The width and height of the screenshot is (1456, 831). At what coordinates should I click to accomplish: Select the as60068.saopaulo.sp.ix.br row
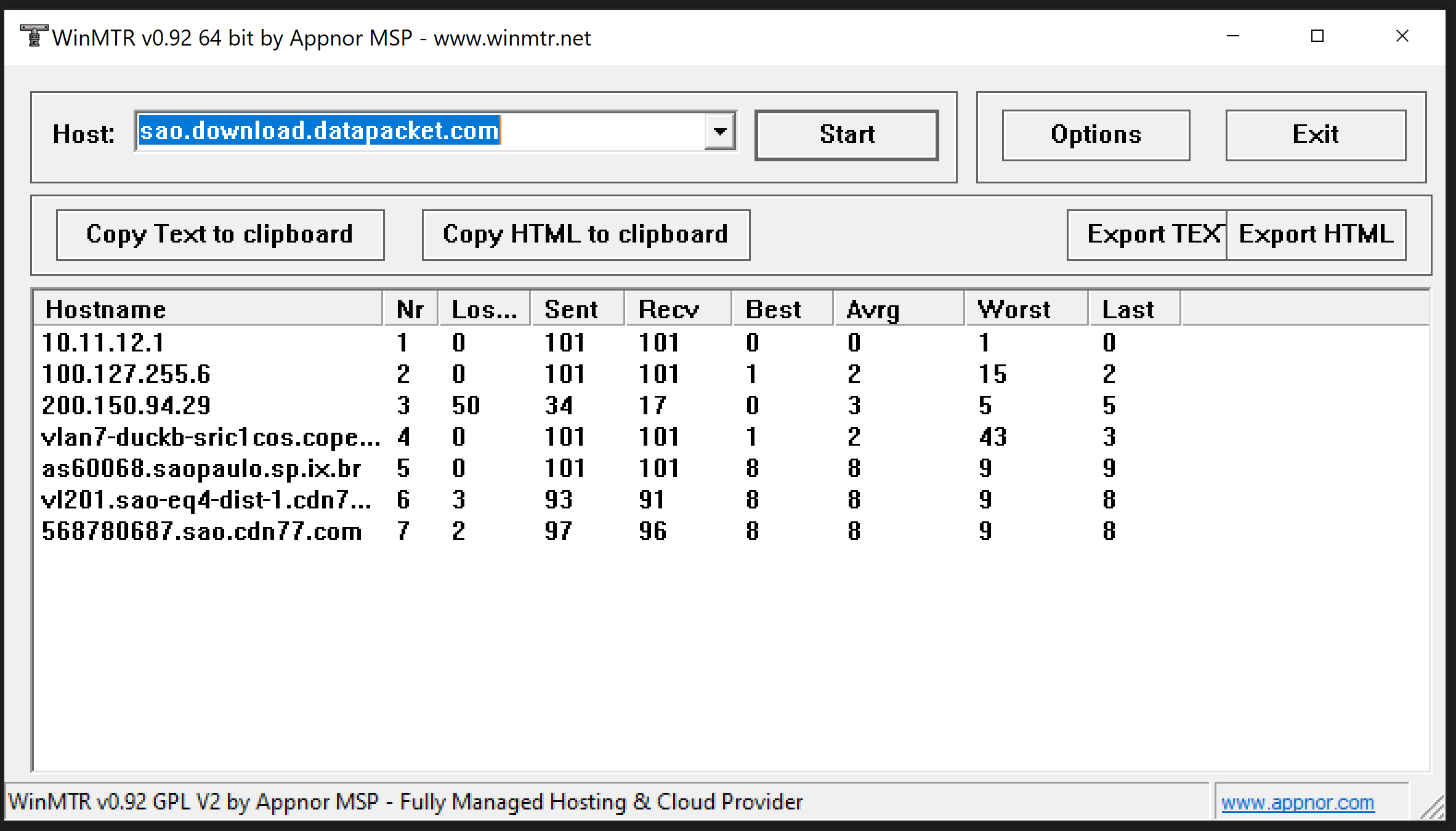pyautogui.click(x=607, y=468)
